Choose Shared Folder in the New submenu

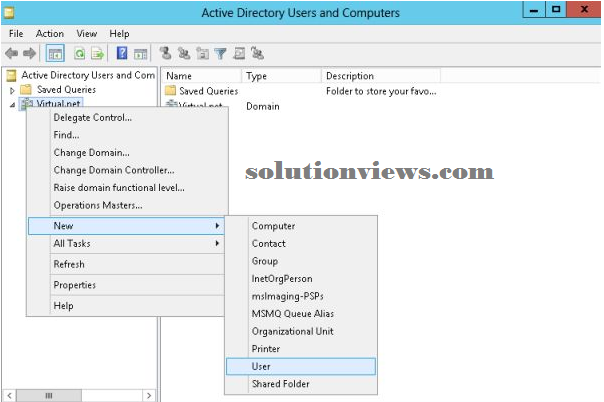[x=301, y=384]
